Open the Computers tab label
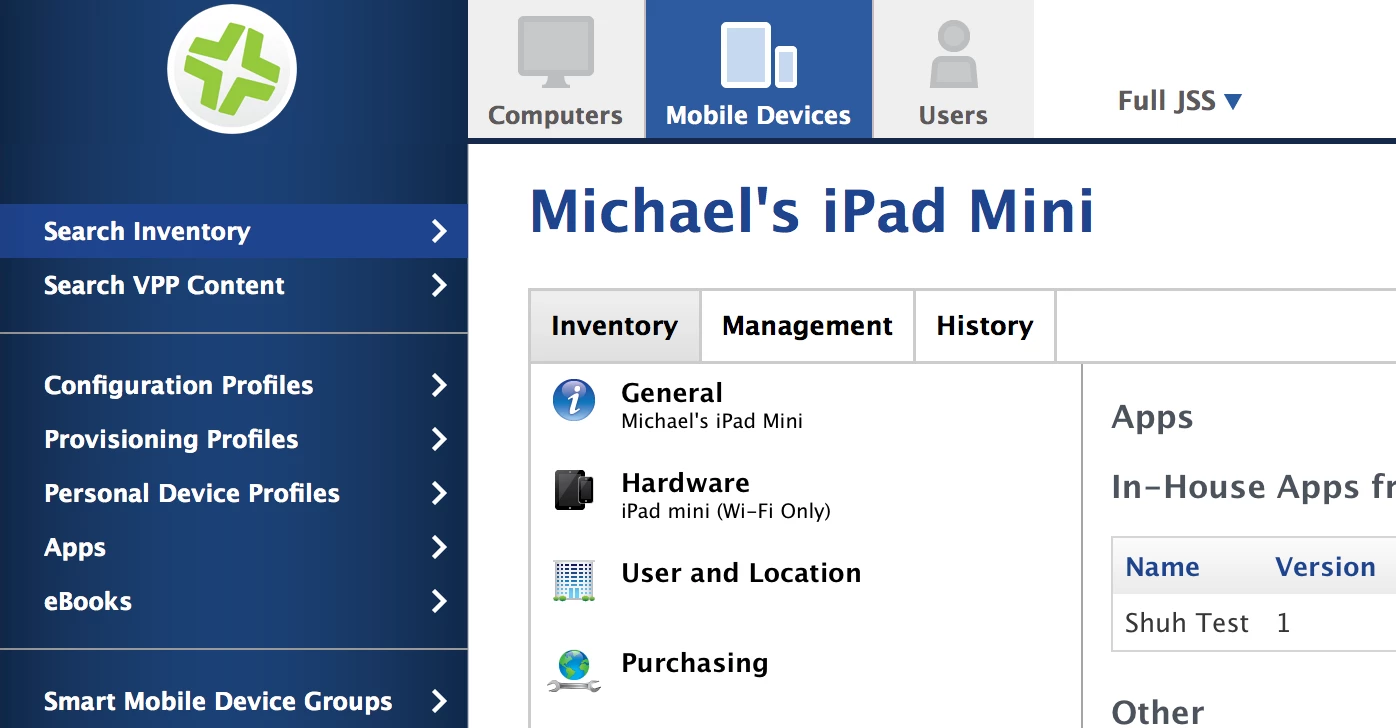The width and height of the screenshot is (1396, 728). (x=555, y=116)
